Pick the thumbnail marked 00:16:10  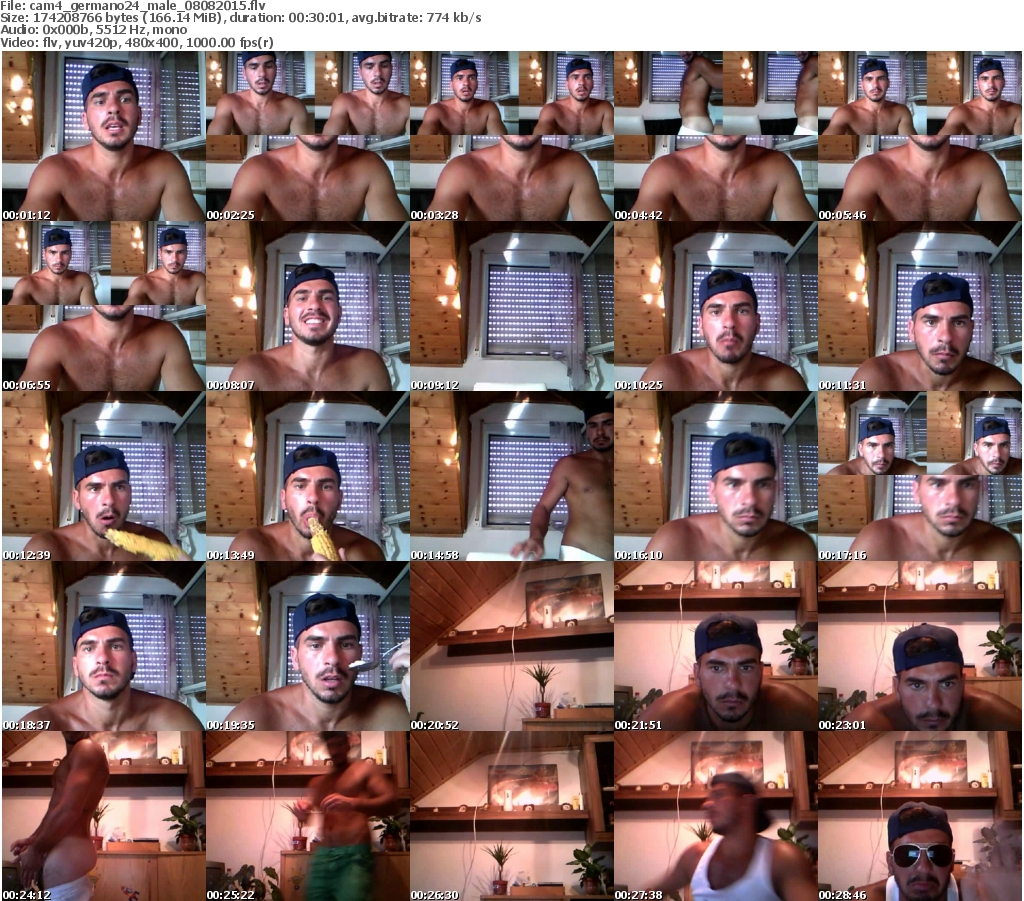pos(715,476)
